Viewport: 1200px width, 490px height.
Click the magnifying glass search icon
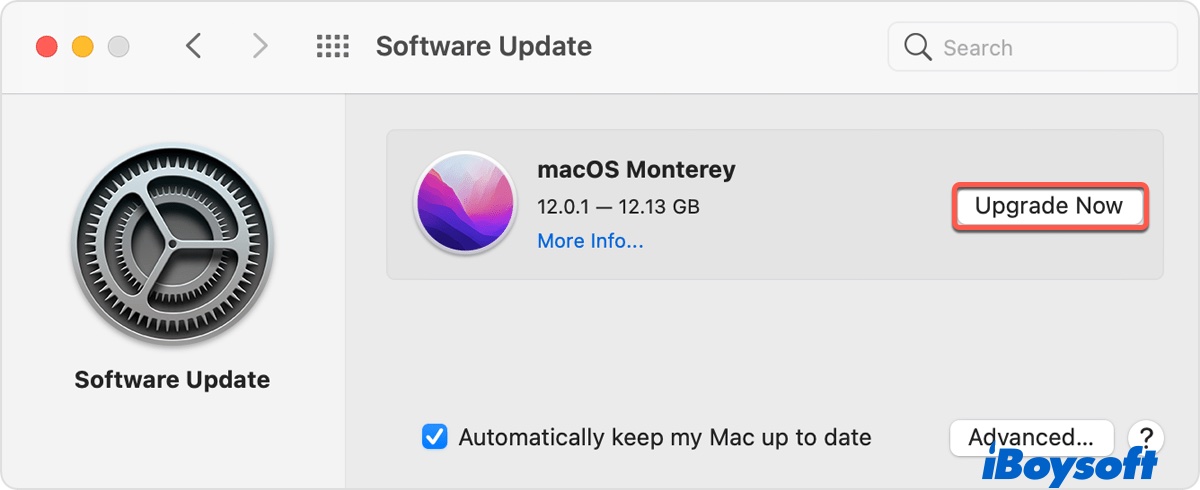[x=917, y=47]
